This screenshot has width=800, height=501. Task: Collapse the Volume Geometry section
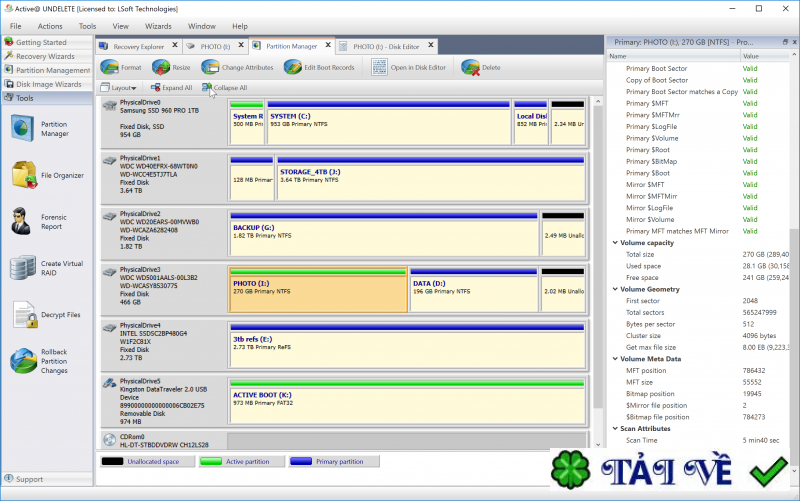click(x=613, y=289)
